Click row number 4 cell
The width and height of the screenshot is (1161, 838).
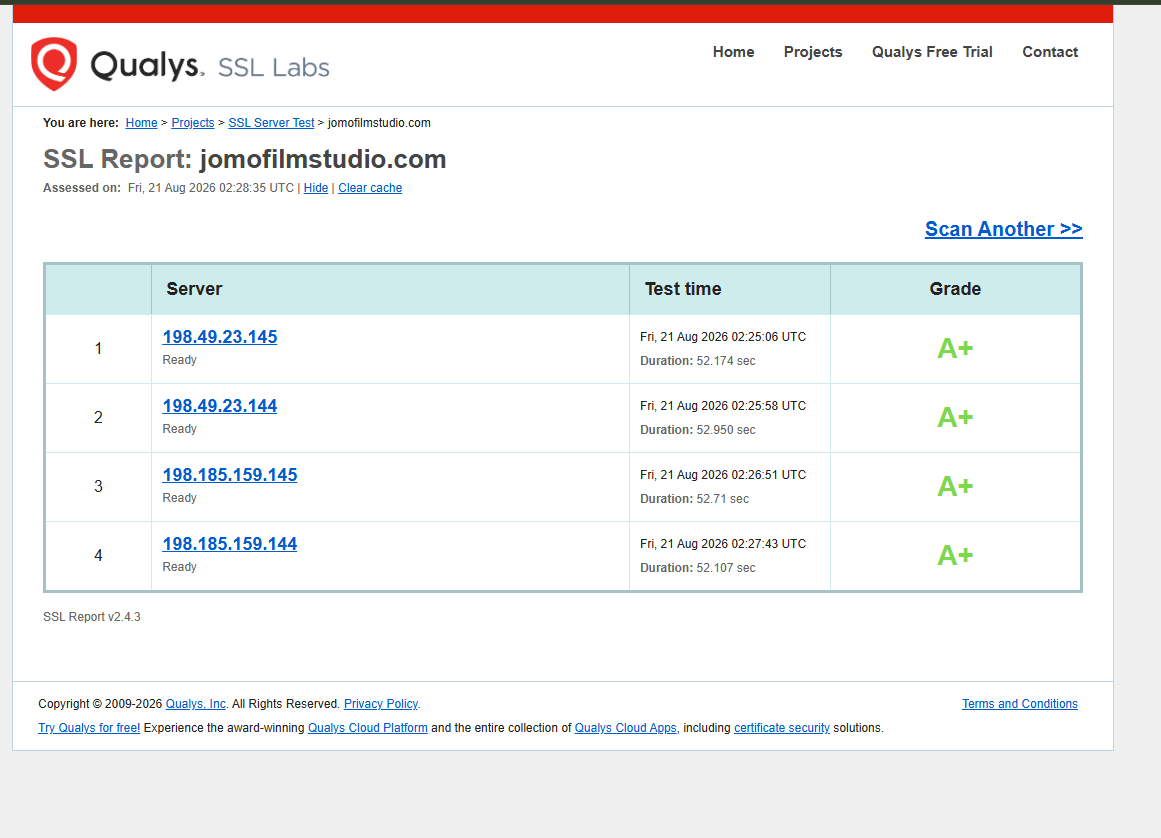(98, 555)
